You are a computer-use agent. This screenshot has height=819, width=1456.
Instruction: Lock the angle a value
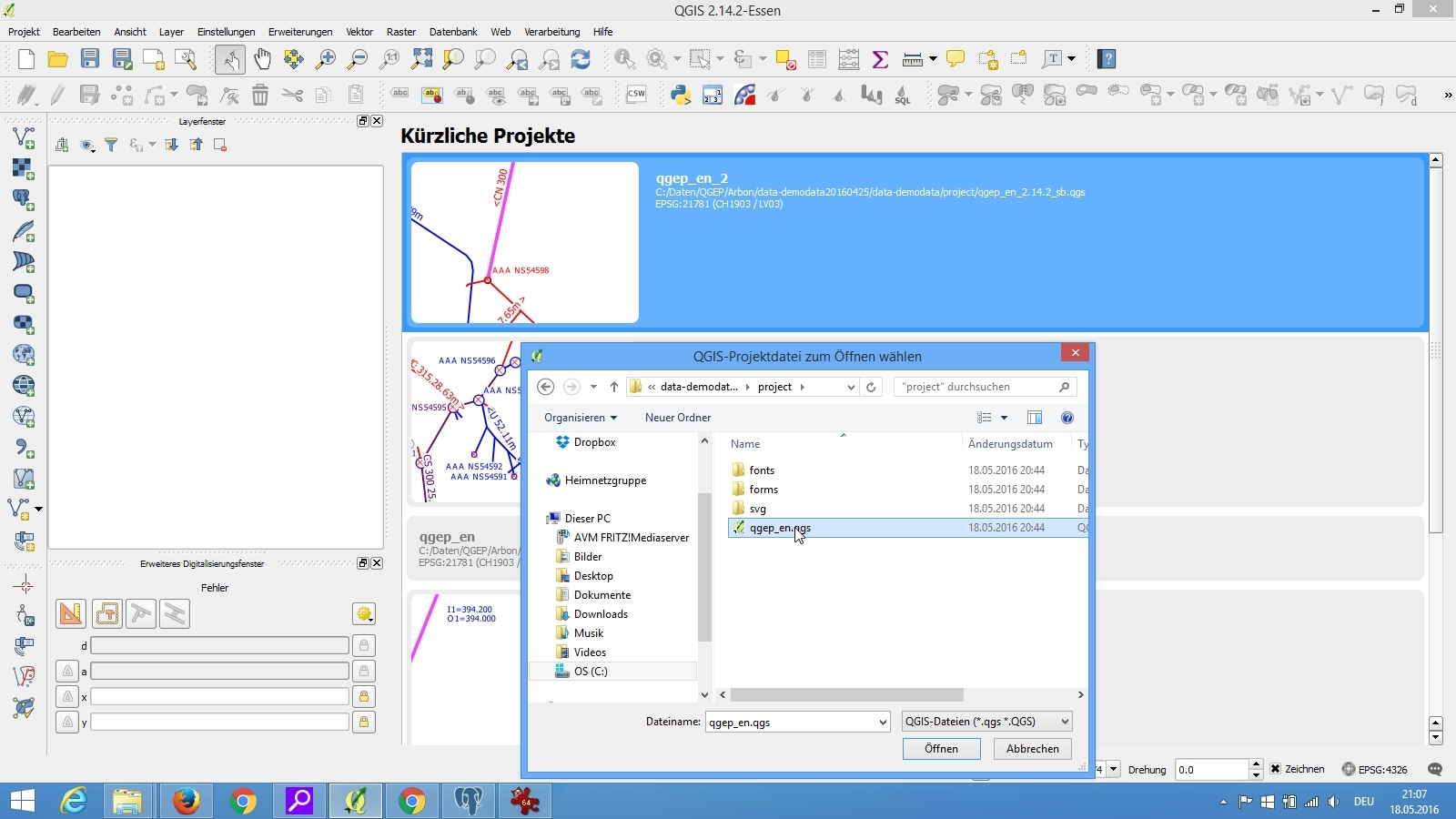(x=364, y=671)
